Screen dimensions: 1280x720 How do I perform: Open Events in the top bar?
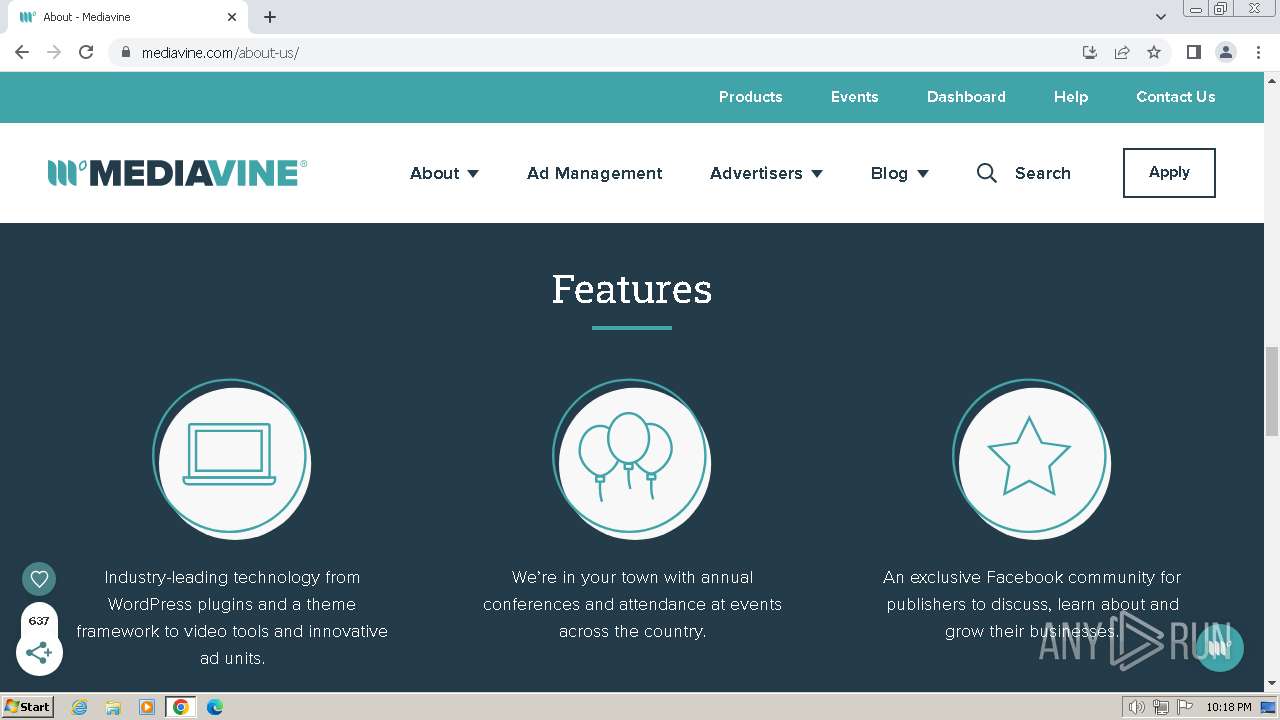(854, 97)
